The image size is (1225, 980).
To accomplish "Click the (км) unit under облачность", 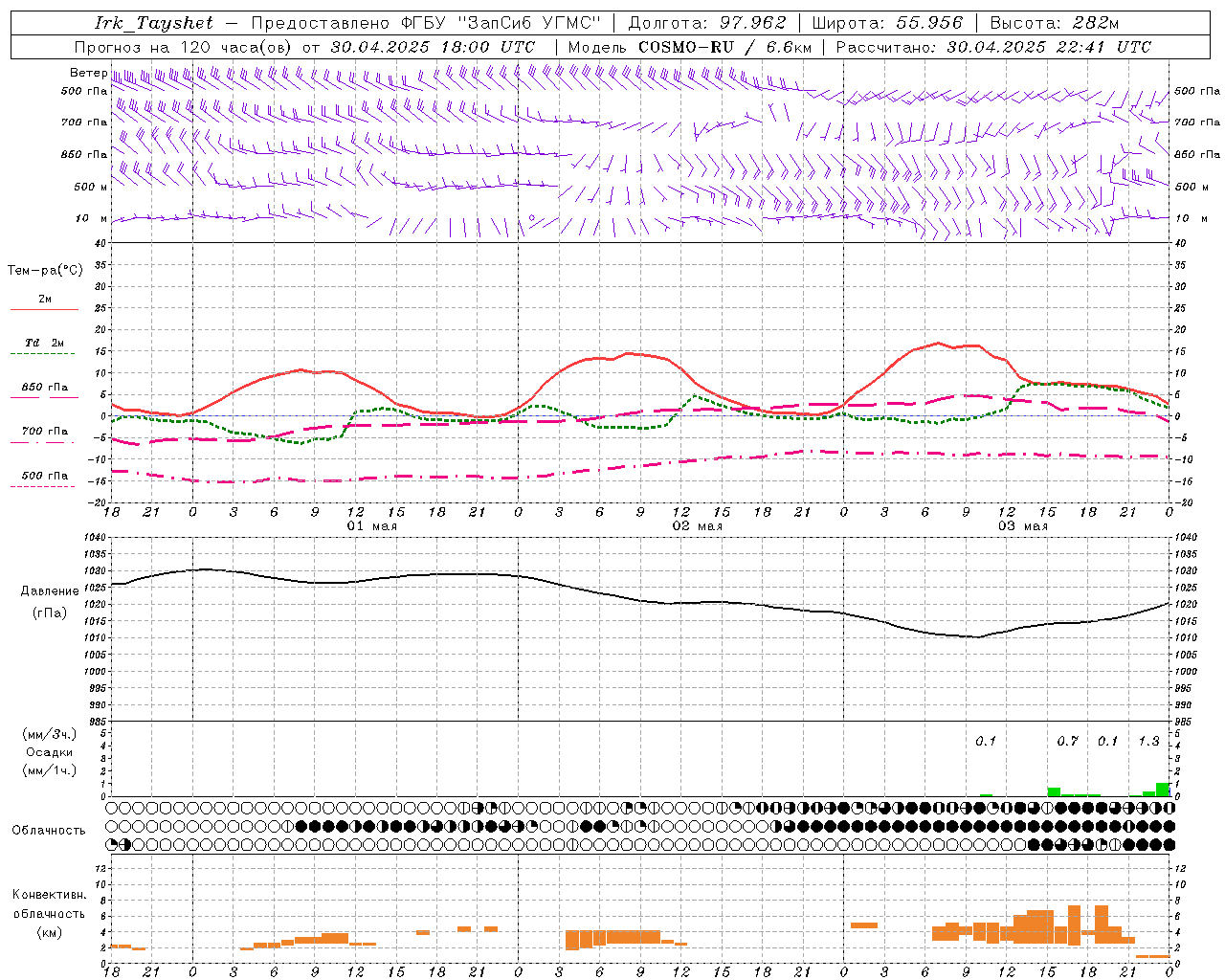I will click(49, 931).
